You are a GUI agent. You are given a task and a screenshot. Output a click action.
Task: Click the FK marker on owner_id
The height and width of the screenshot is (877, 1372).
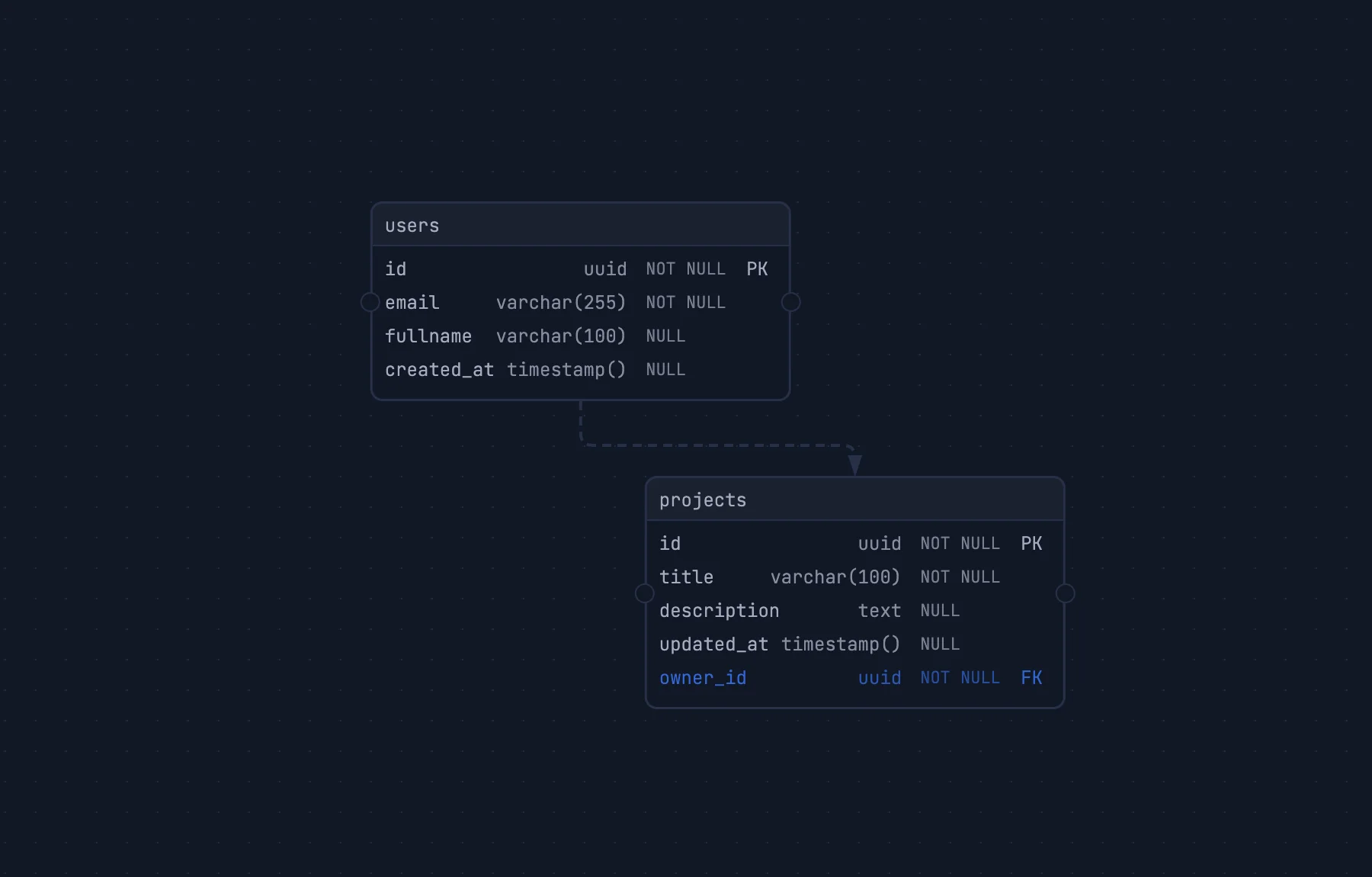tap(1031, 677)
